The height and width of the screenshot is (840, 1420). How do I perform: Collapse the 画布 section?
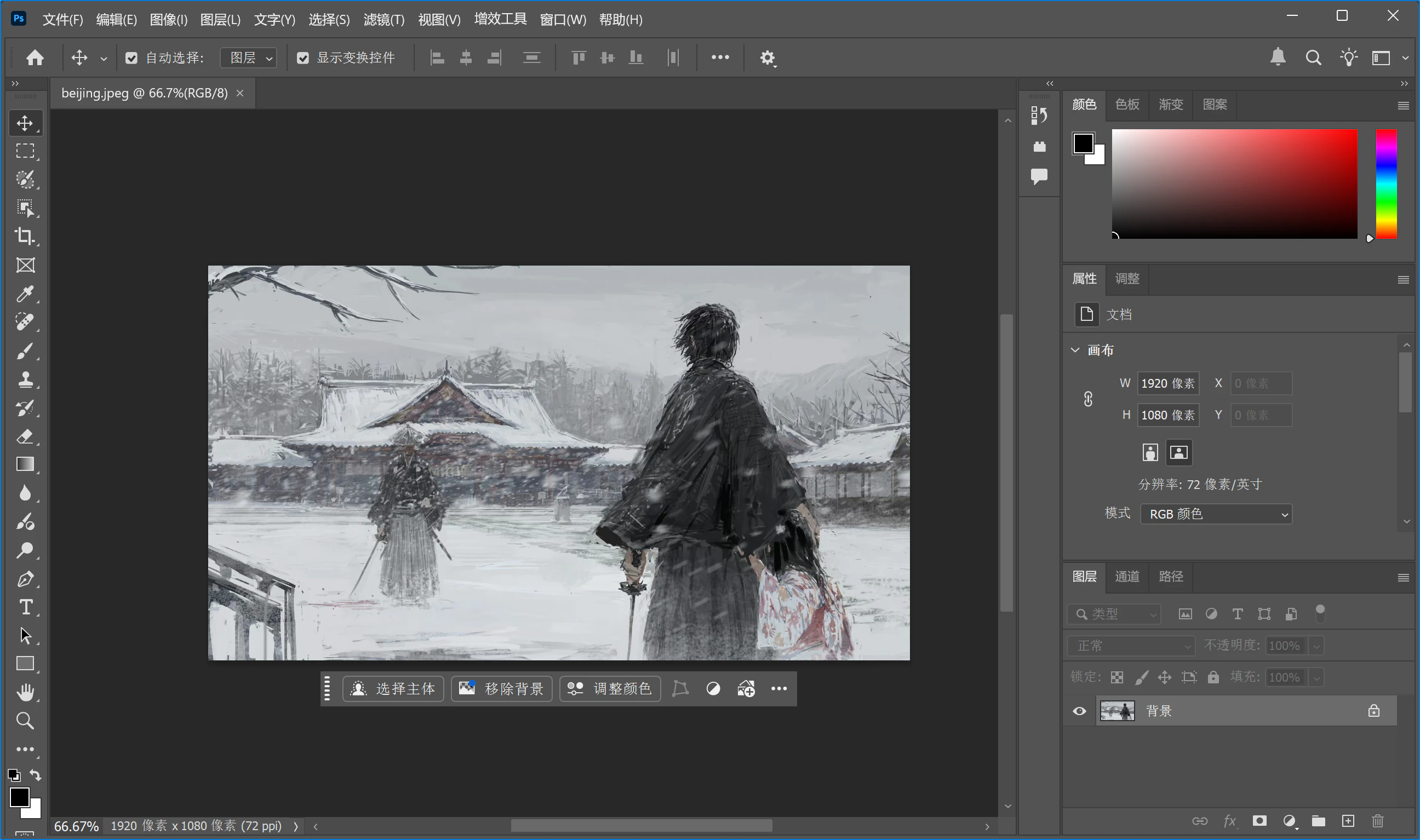(x=1075, y=350)
